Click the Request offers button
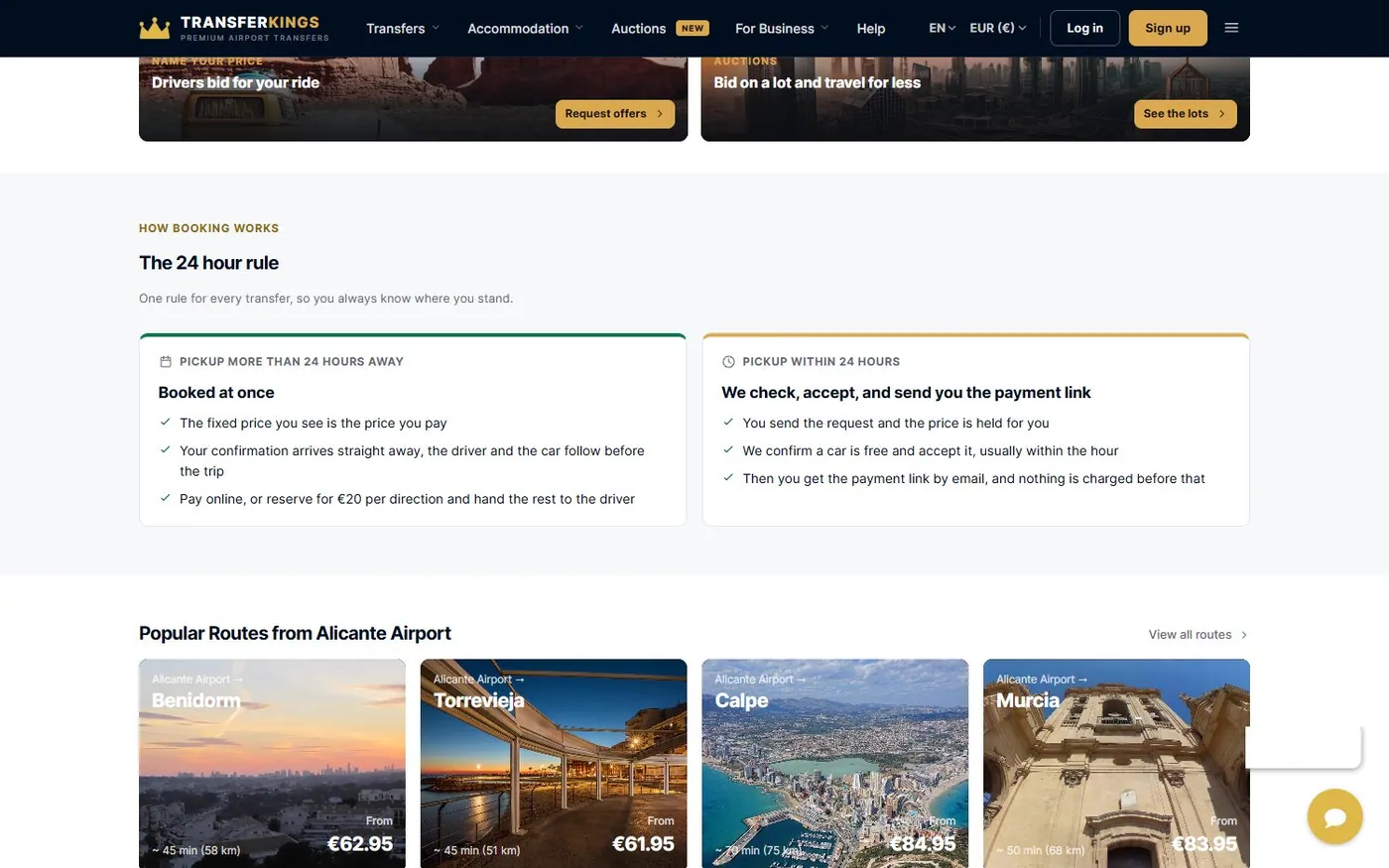The width and height of the screenshot is (1389, 868). (x=615, y=114)
